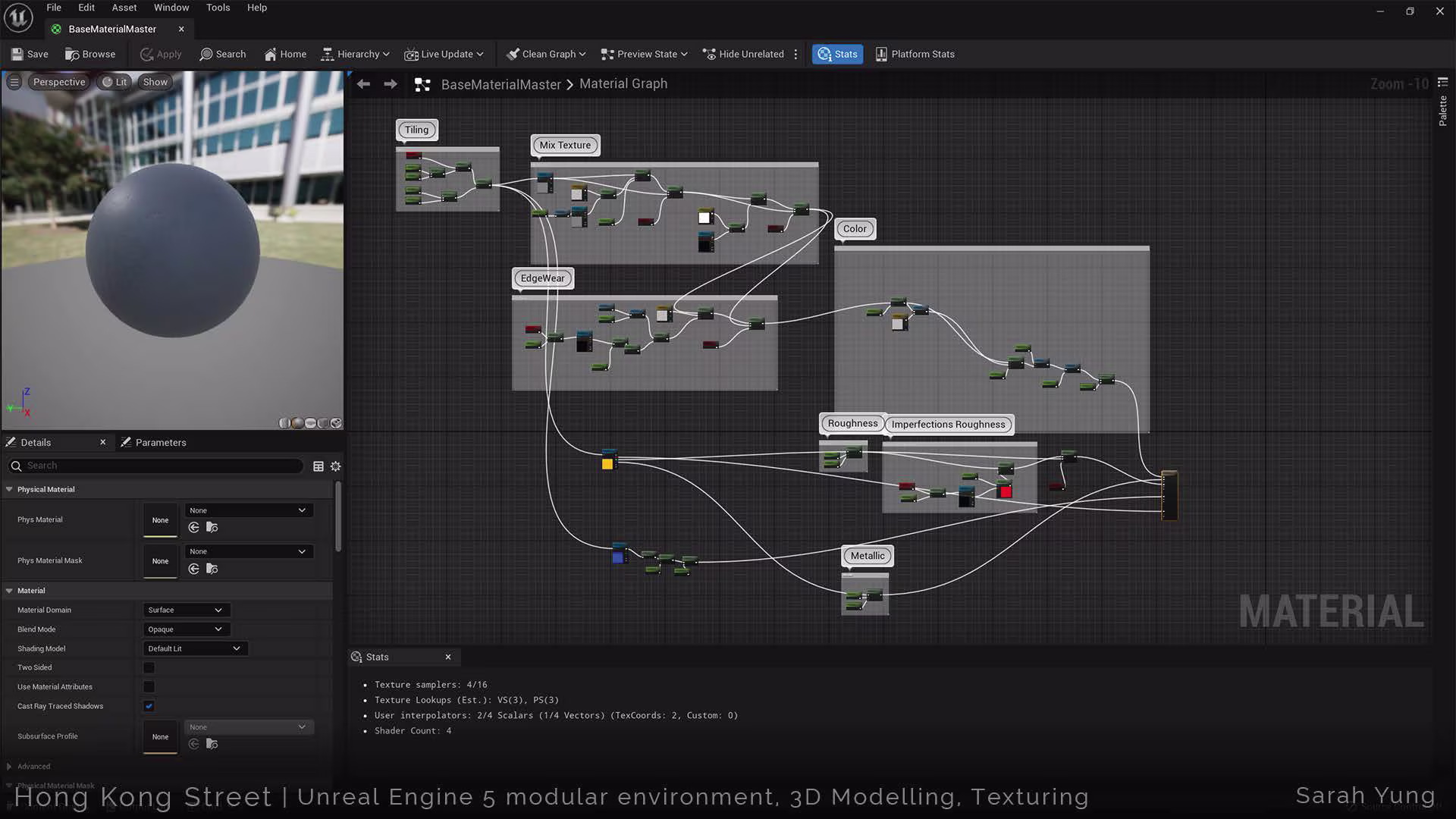Click the Lit view mode button
The image size is (1456, 819).
click(115, 82)
